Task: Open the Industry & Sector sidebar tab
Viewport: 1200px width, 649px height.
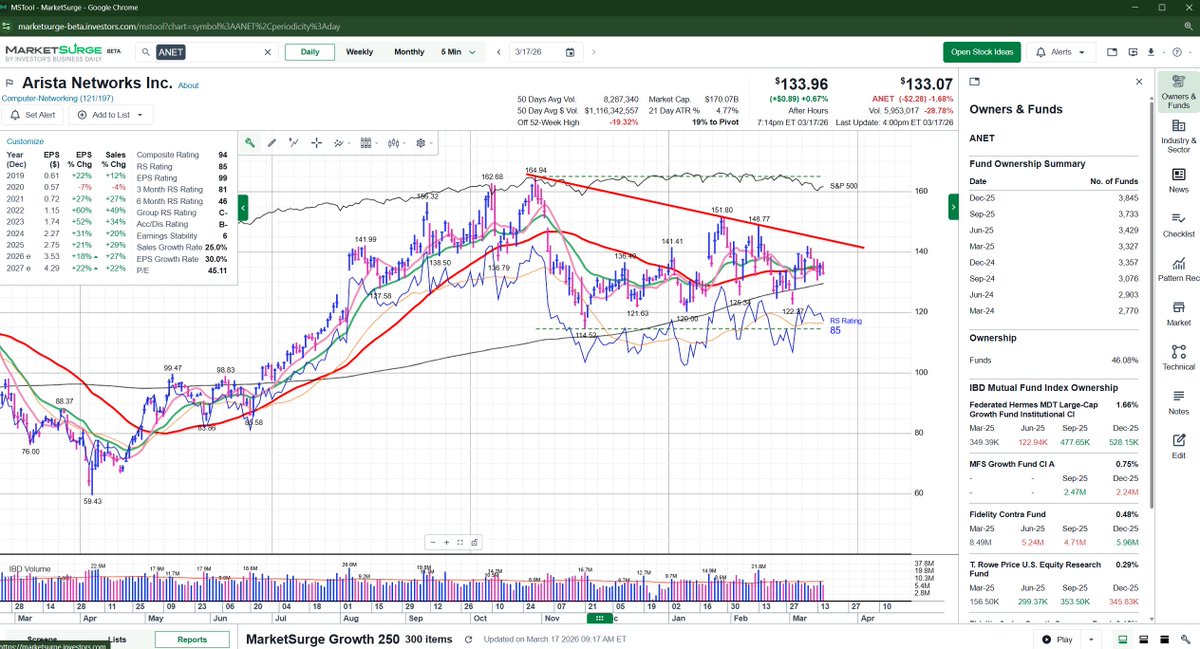Action: (1178, 135)
